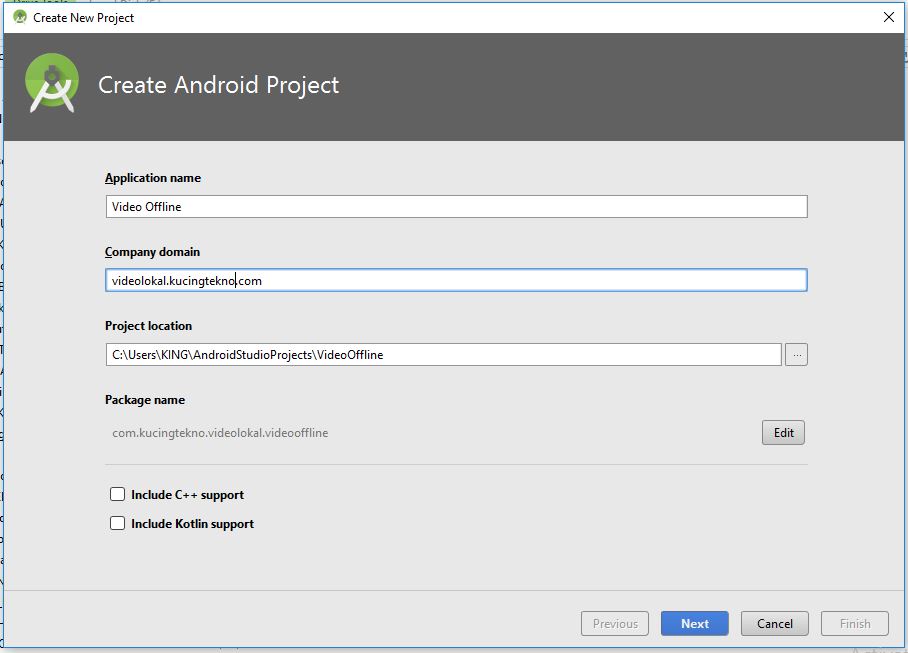
Task: Click the disabled Finish button
Action: point(855,623)
